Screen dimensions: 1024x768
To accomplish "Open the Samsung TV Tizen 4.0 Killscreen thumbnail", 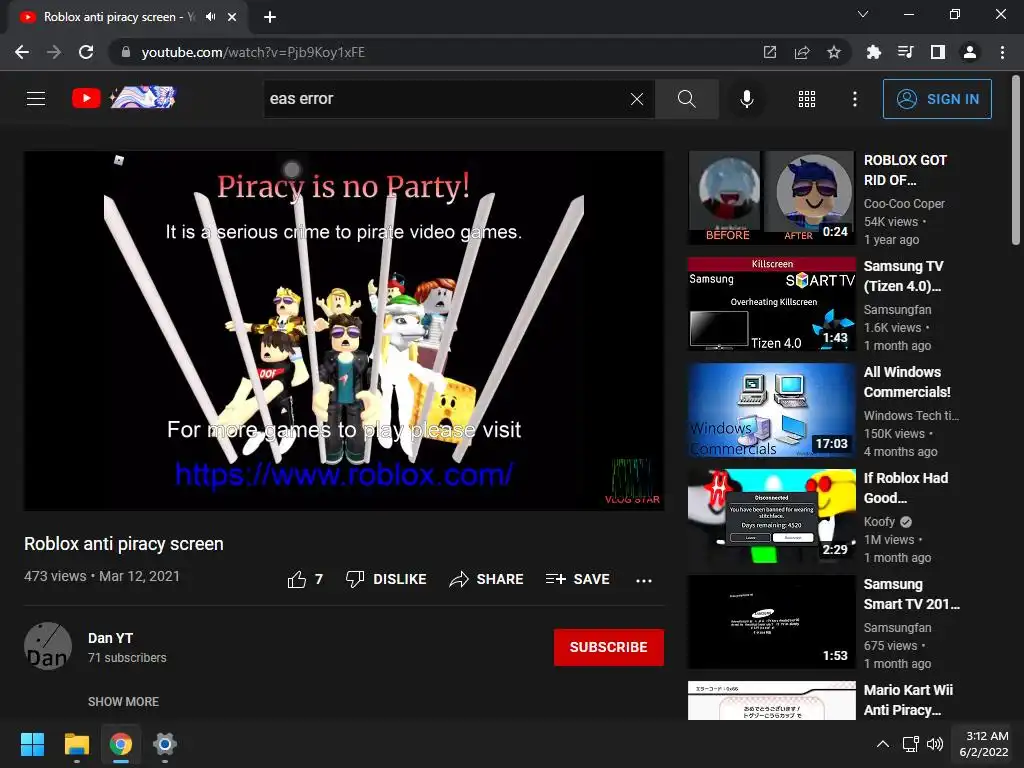I will click(x=771, y=304).
